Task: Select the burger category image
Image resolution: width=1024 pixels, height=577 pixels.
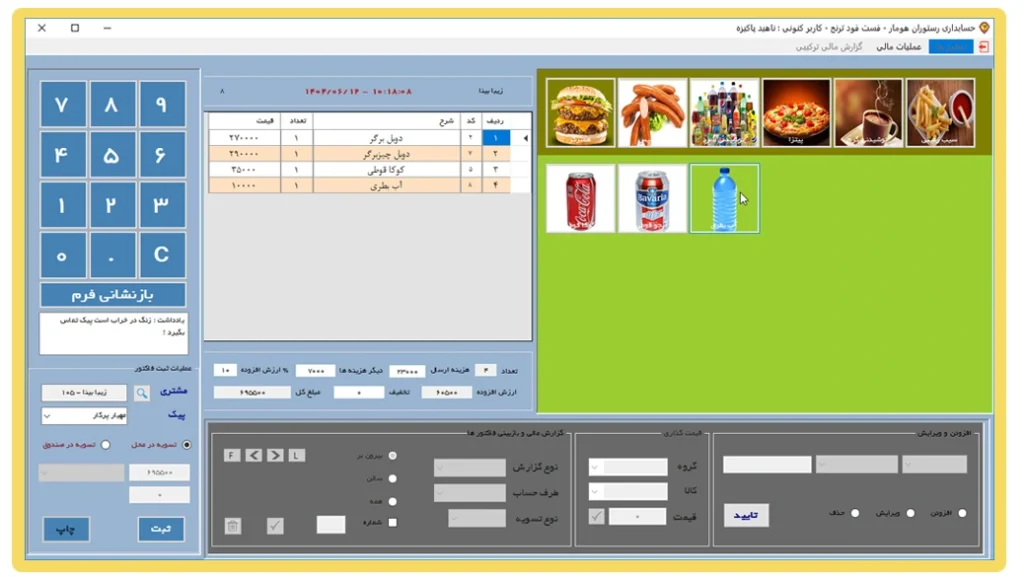Action: coord(581,113)
